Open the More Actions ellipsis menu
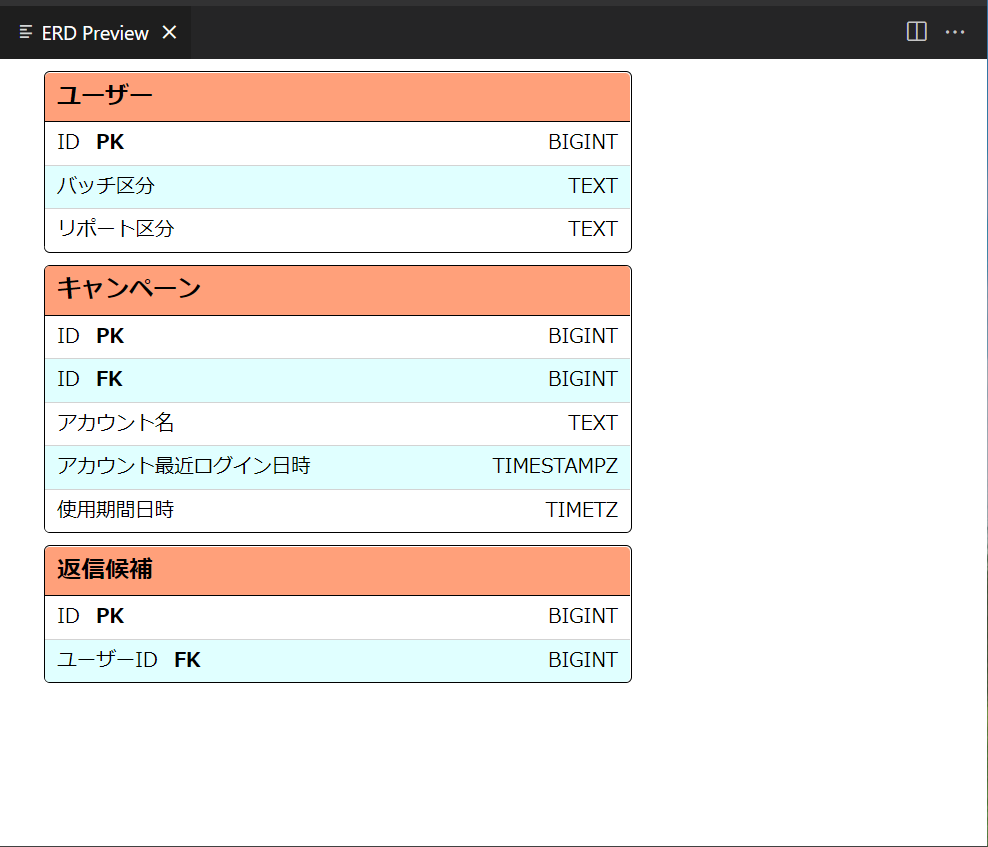 pos(955,31)
